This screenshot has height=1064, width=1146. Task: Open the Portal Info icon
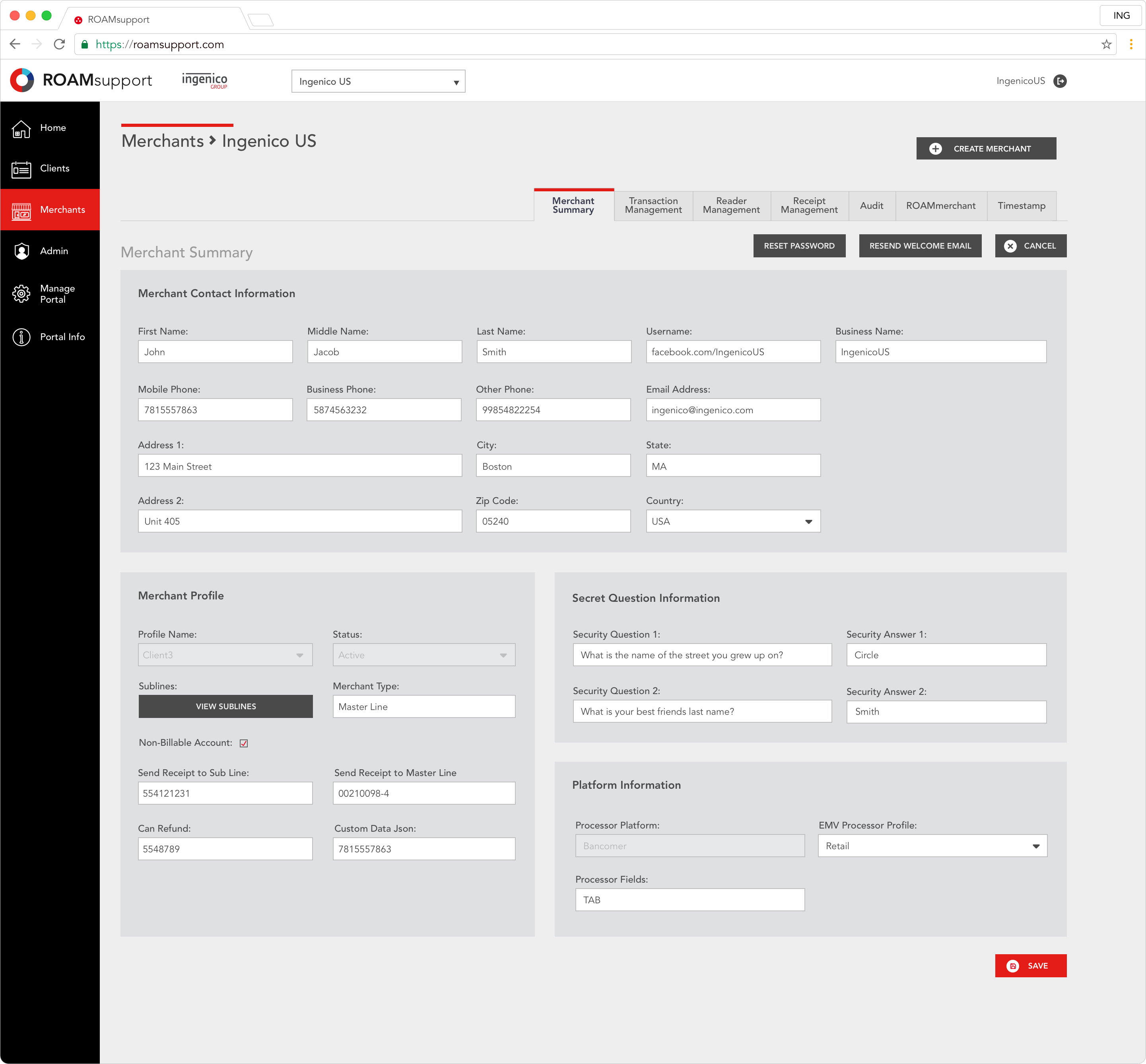[x=21, y=337]
